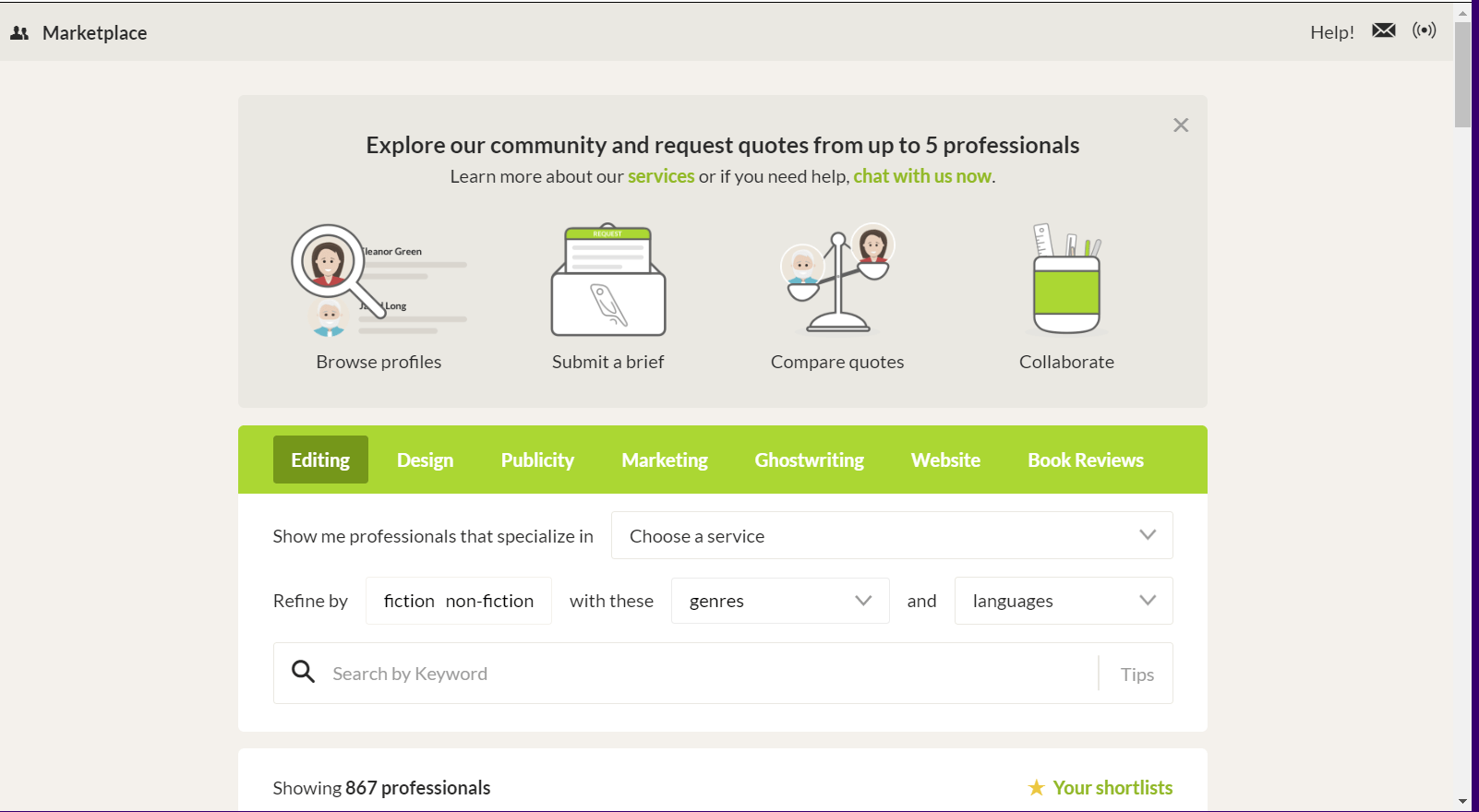This screenshot has width=1479, height=812.
Task: Click the Collaborate label
Action: [1066, 362]
